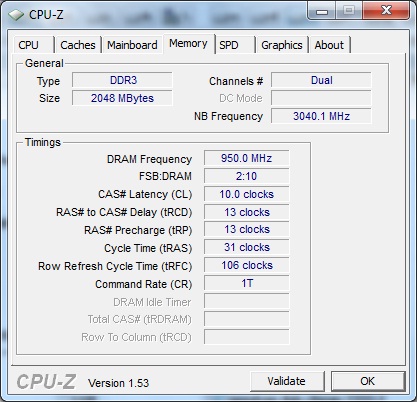Click the 'Type' label in General
Viewport: 417px width, 402px height.
tap(48, 81)
